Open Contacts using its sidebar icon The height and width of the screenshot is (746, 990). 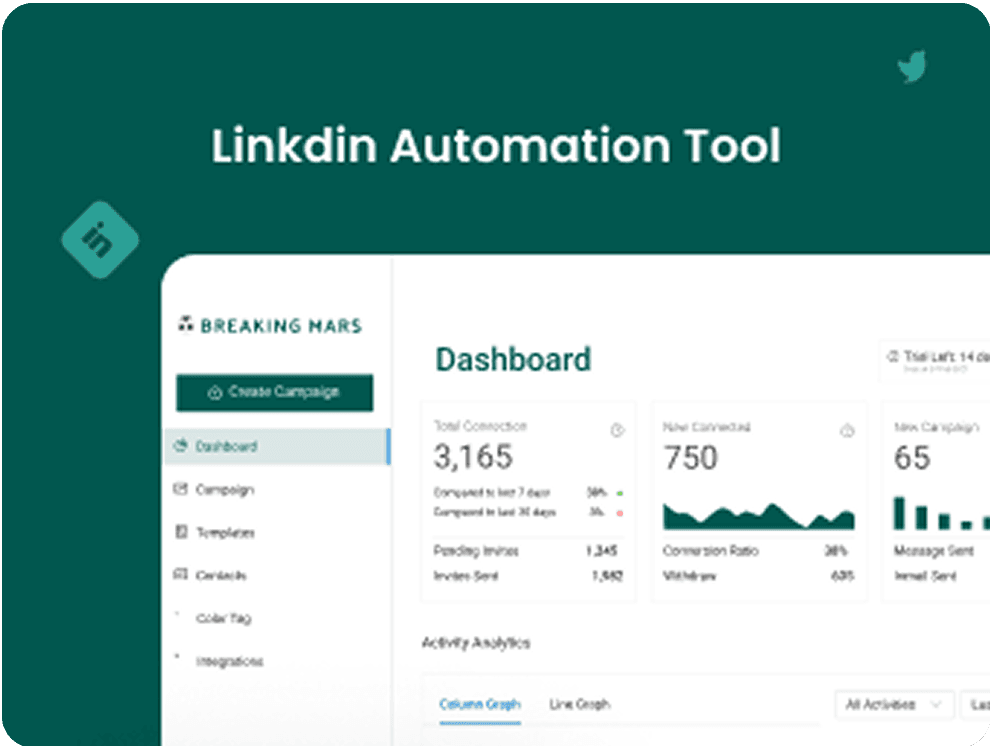point(181,575)
